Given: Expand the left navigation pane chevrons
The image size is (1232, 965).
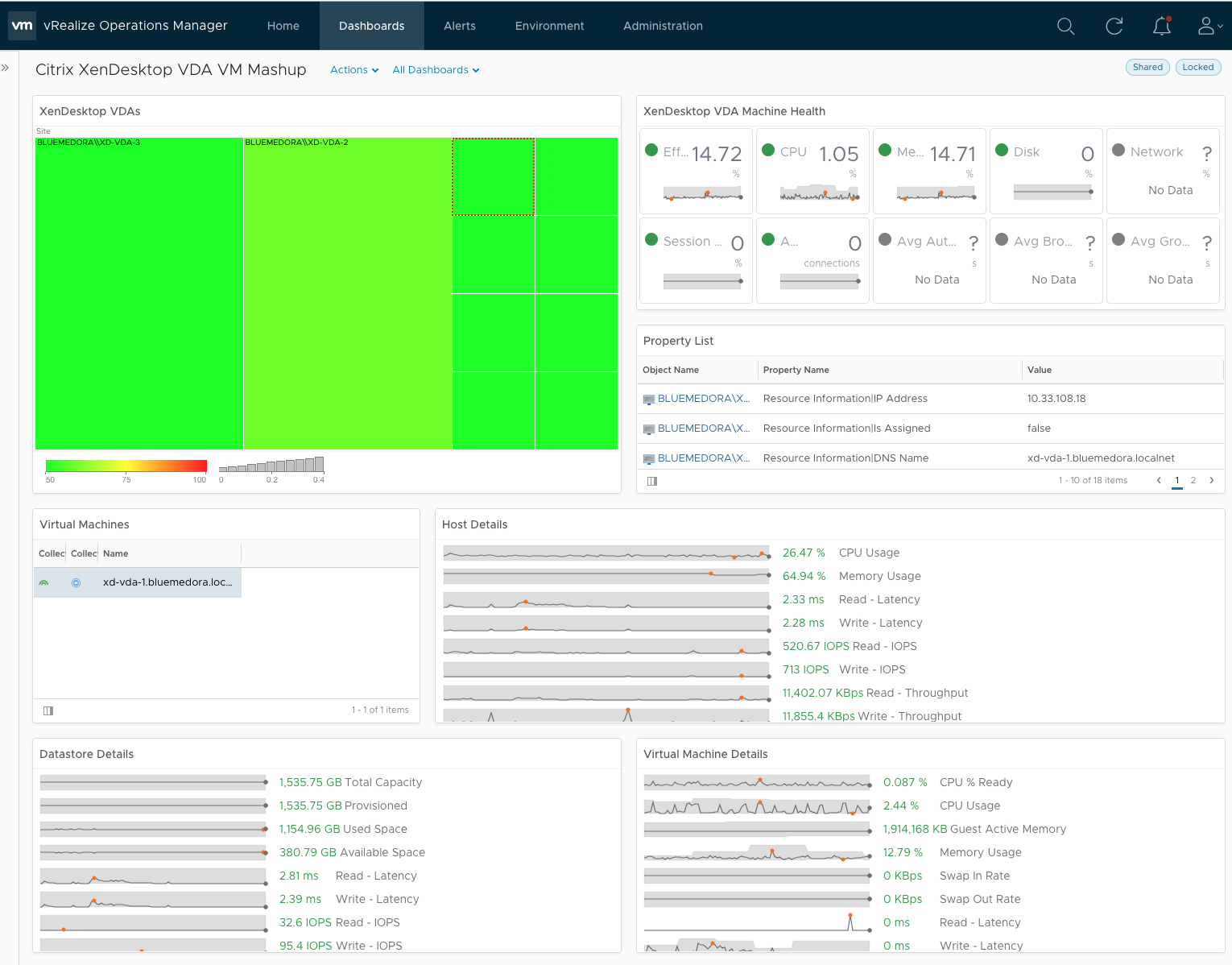Looking at the screenshot, I should (6, 68).
